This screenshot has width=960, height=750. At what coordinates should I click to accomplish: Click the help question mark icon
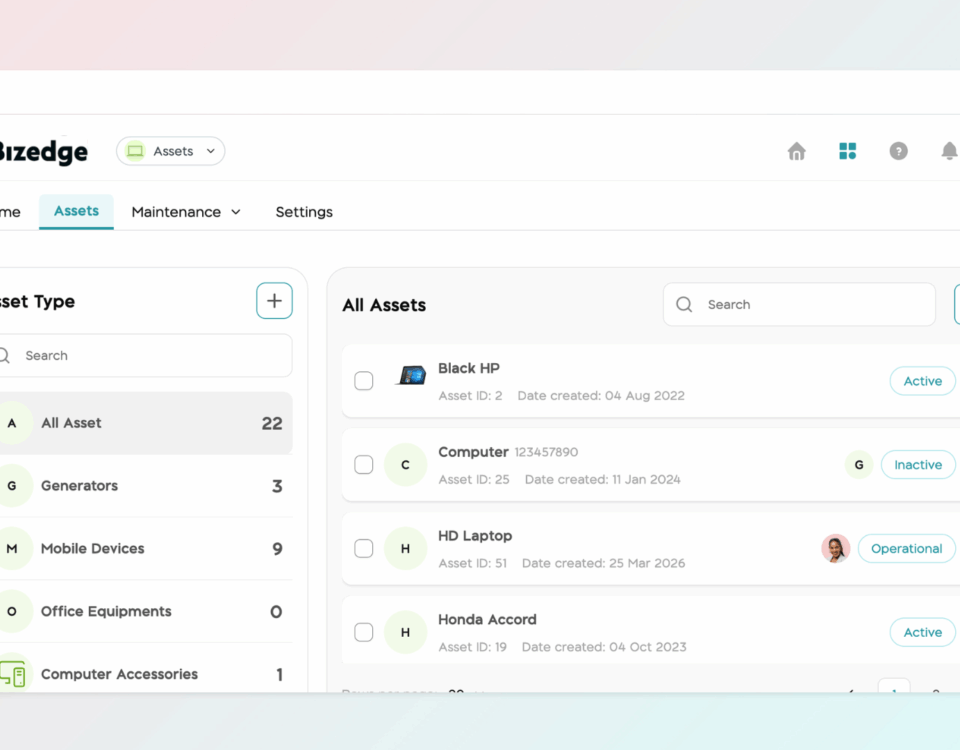point(898,151)
